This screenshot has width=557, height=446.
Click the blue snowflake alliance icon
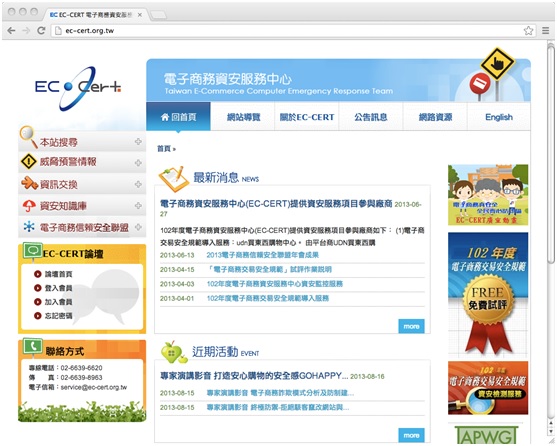point(29,227)
